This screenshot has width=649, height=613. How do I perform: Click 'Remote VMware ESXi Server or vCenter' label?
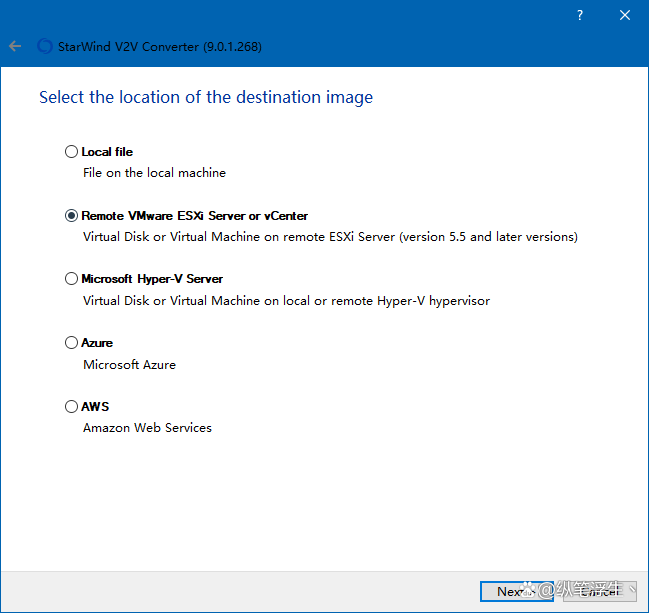pyautogui.click(x=195, y=216)
